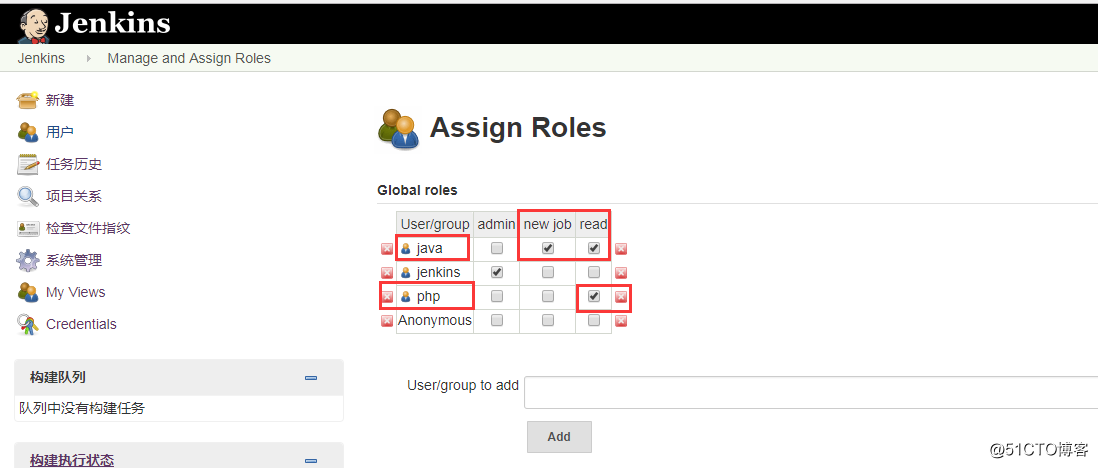
Task: Uncheck admin role for jenkins
Action: coord(496,272)
